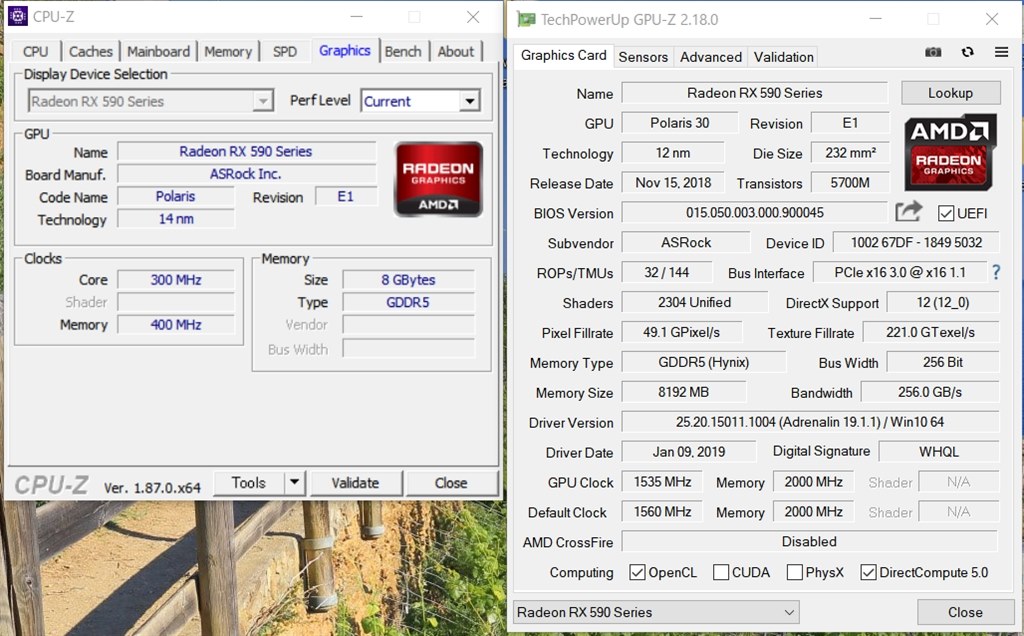
Task: Click the refresh icon in GPU-Z toolbar
Action: pyautogui.click(x=966, y=52)
